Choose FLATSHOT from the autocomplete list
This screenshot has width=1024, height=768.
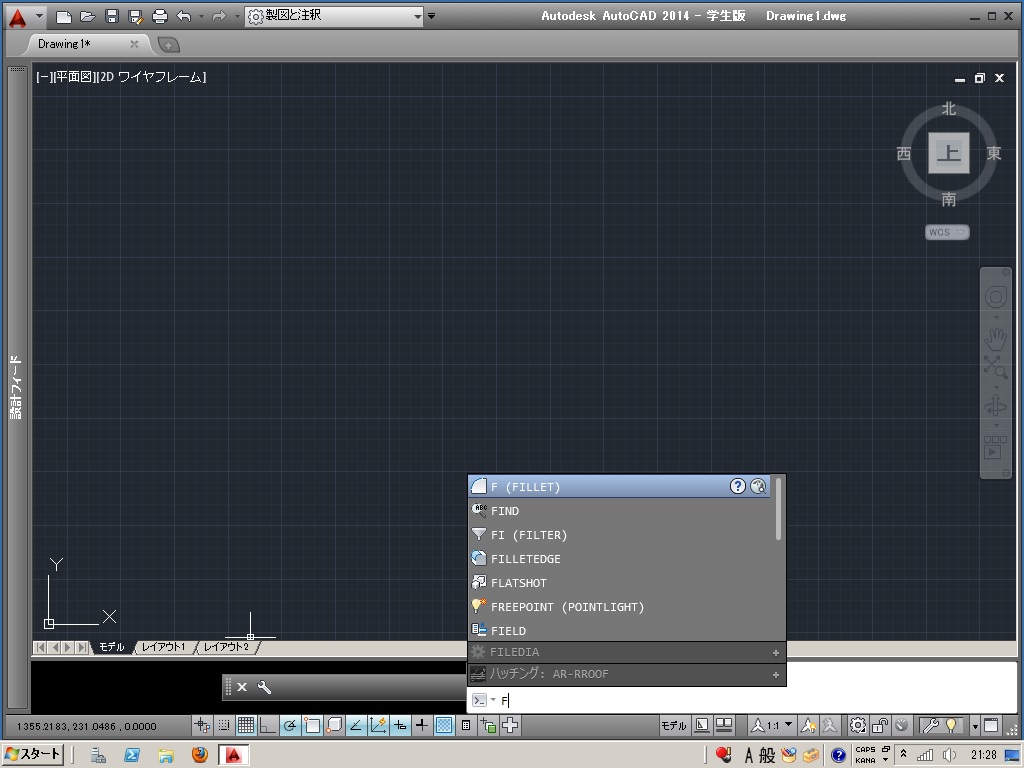click(518, 583)
